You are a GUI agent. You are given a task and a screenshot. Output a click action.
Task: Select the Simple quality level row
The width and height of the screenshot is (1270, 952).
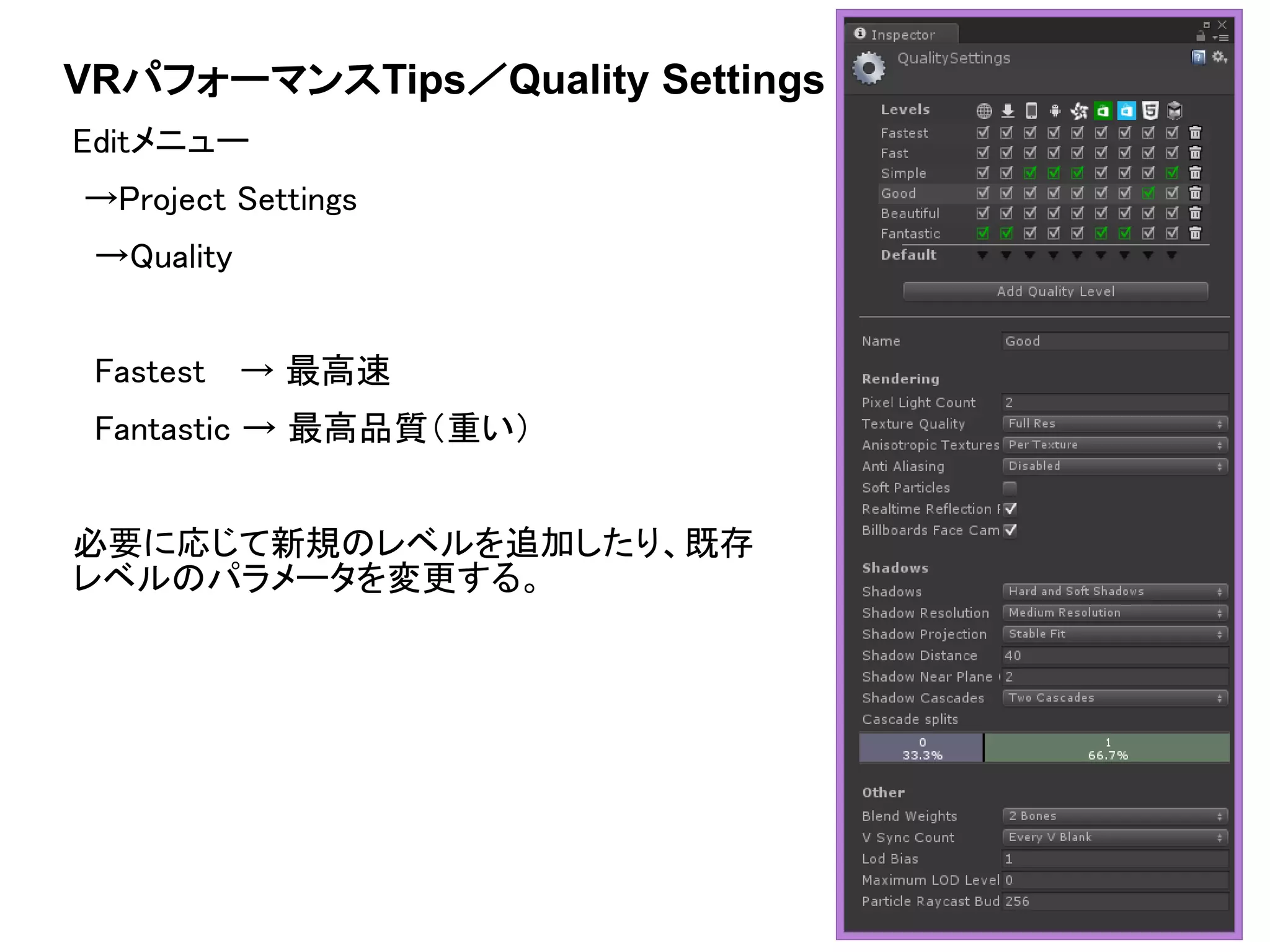pos(1044,173)
